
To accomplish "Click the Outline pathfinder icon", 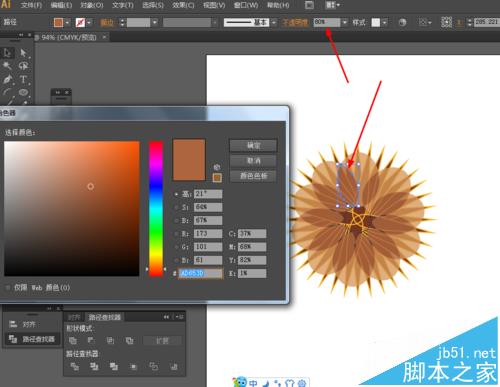I will 153,367.
